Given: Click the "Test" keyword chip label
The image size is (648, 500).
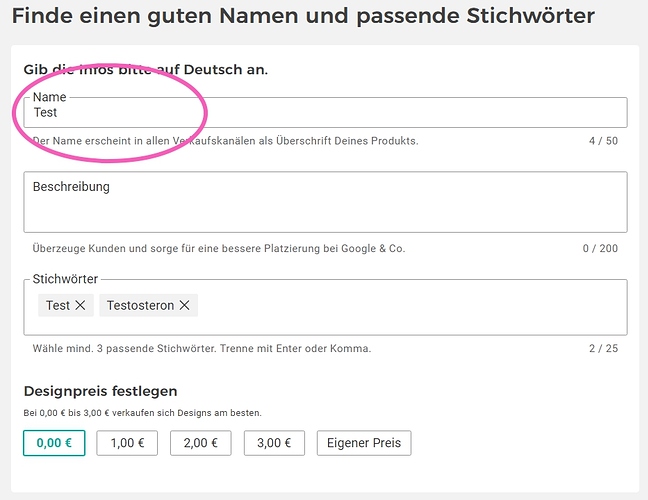Looking at the screenshot, I should click(58, 305).
